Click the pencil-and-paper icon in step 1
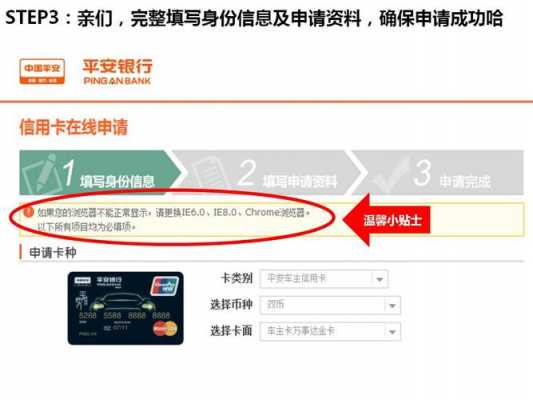Screen dimensions: 533x400 pos(40,173)
